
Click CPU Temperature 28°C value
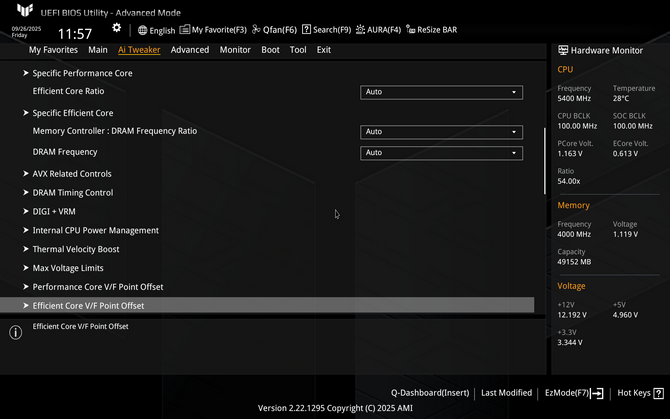tap(620, 99)
